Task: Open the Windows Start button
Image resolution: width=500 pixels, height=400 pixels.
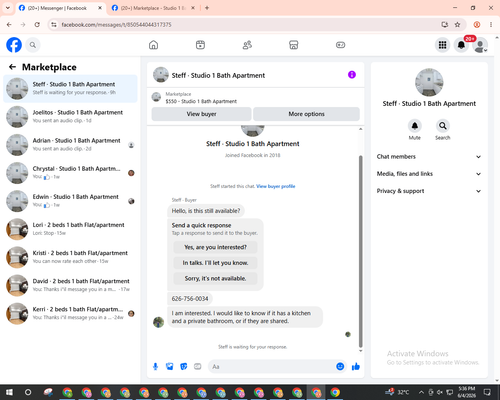Action: point(9,392)
